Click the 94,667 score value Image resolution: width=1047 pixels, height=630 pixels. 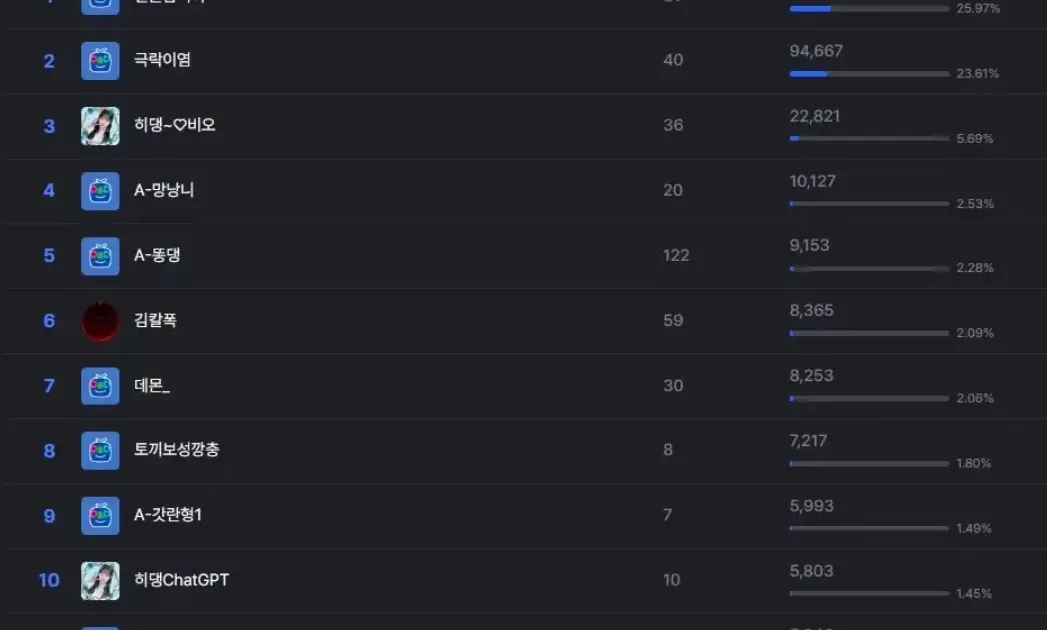815,51
